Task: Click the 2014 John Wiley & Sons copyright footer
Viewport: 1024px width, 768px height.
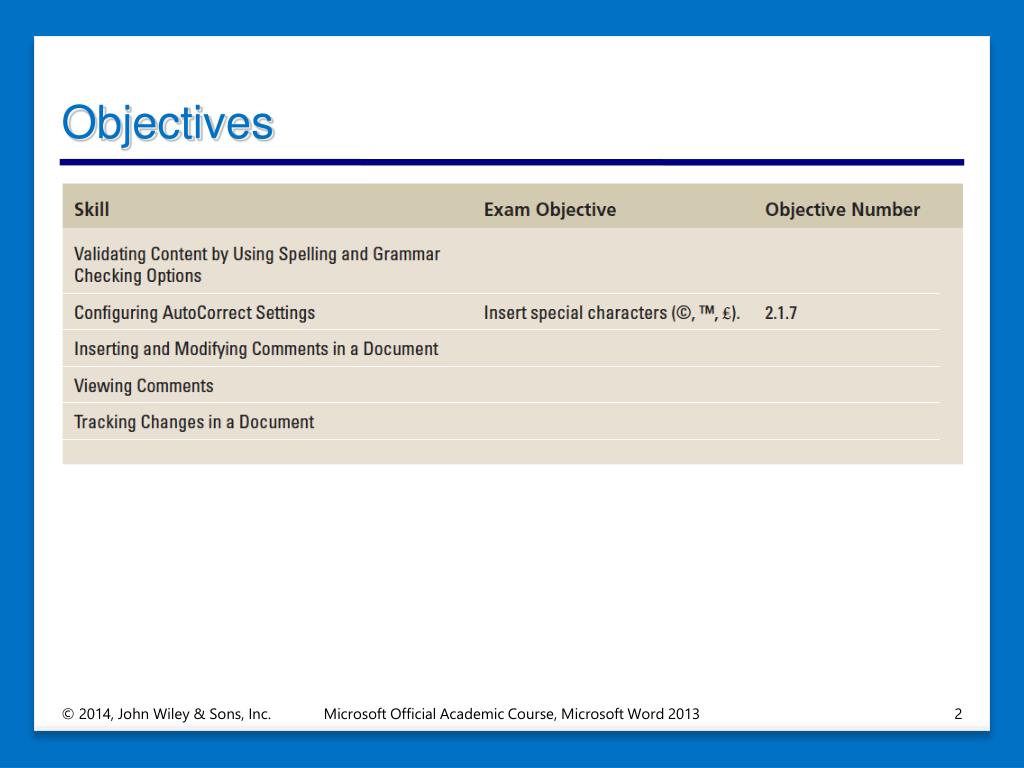Action: coord(167,714)
